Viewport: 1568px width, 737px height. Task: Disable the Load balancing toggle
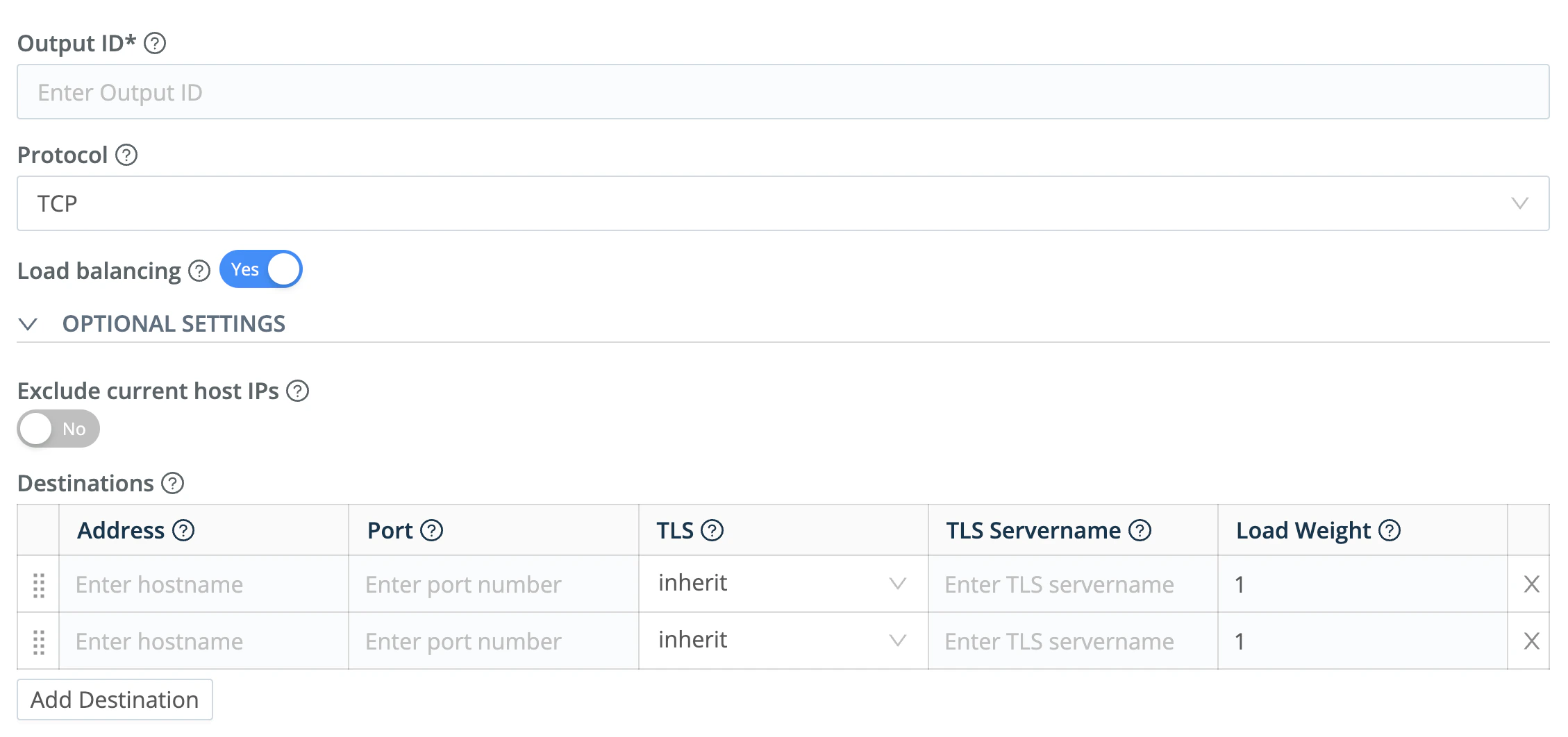(260, 269)
